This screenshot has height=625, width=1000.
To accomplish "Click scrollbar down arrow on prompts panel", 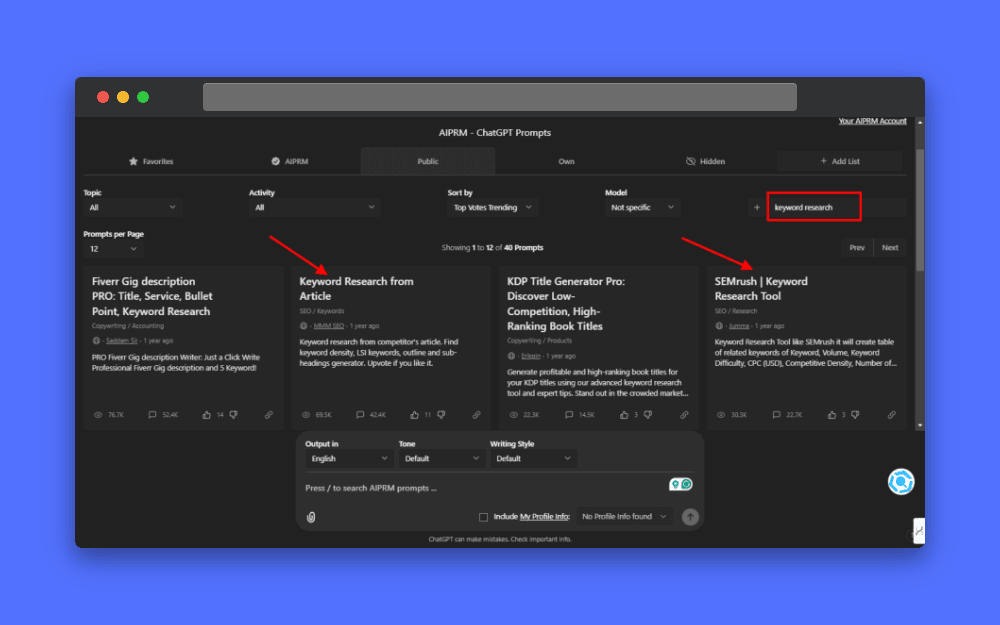I will [x=920, y=425].
